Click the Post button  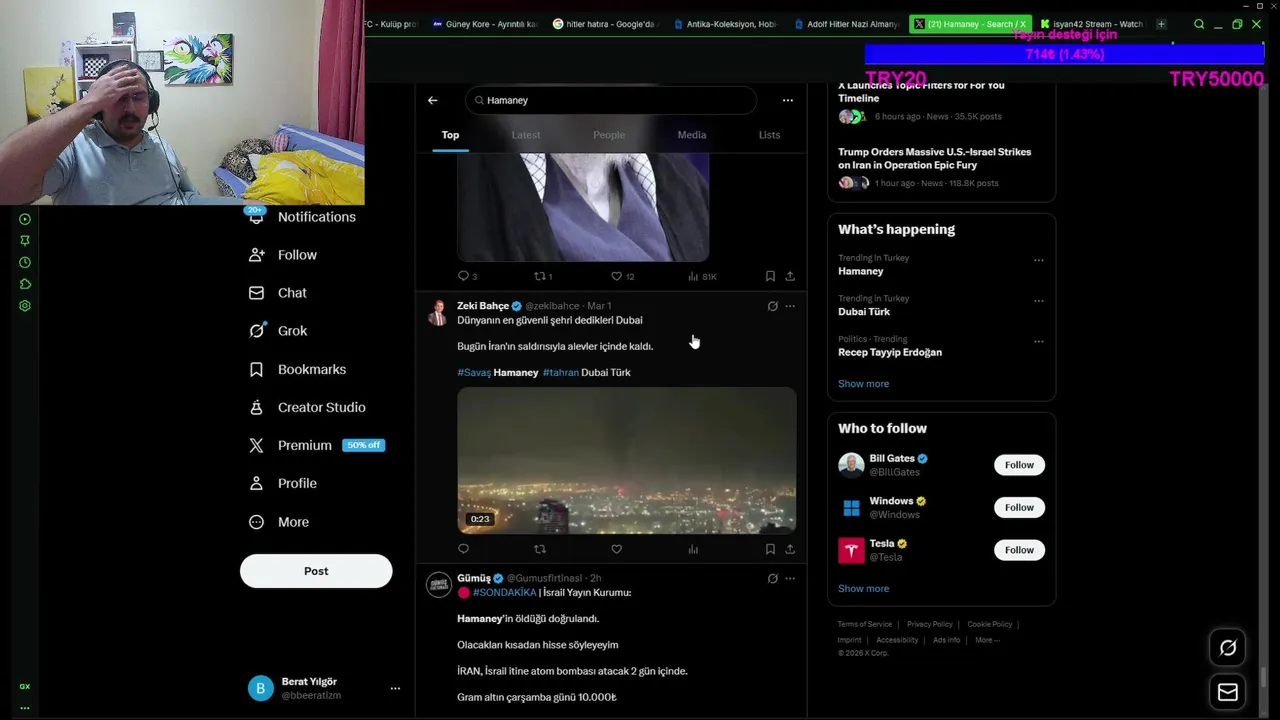pyautogui.click(x=316, y=571)
